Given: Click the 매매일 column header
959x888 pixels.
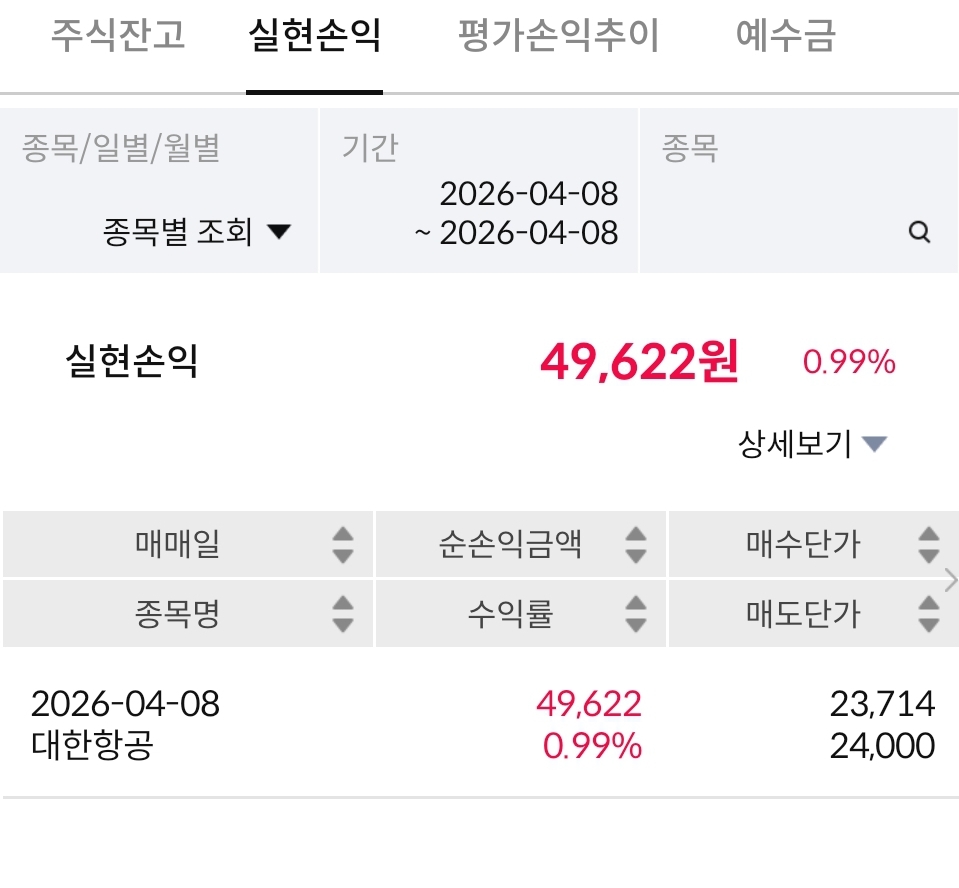Looking at the screenshot, I should click(177, 545).
